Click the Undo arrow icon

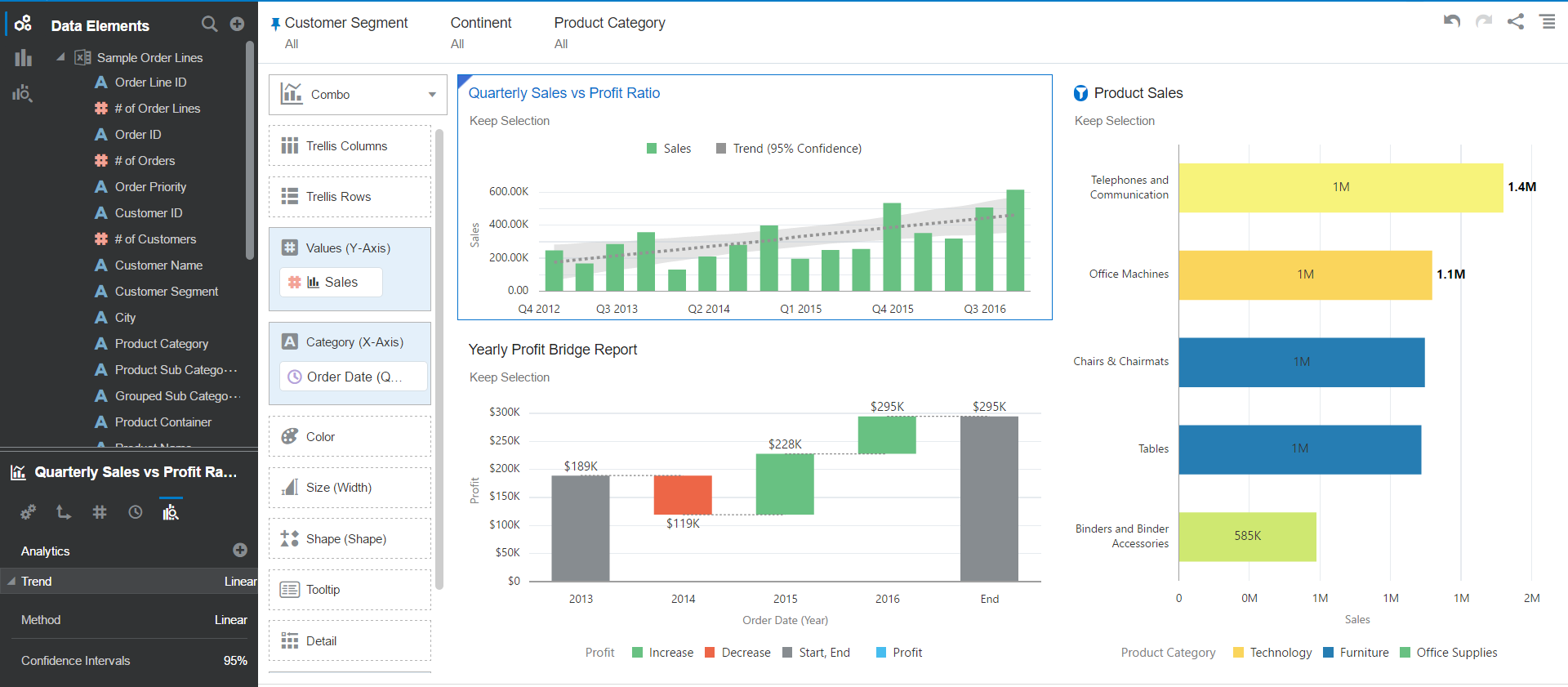1451,21
